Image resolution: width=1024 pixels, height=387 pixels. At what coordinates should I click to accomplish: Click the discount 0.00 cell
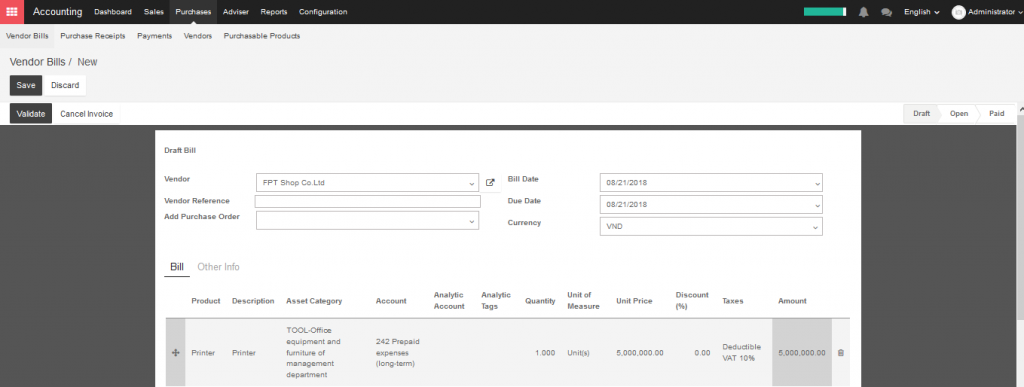[703, 353]
